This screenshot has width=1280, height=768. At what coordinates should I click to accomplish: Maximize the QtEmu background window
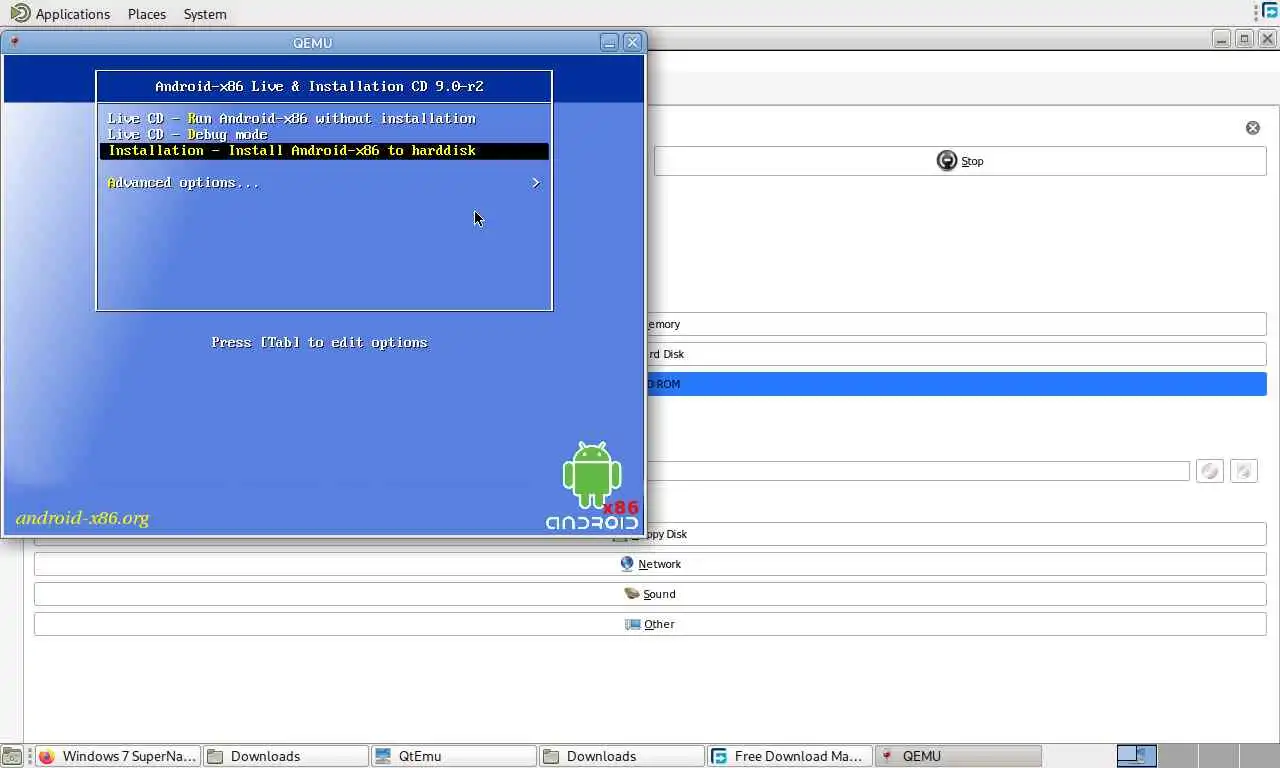1245,39
